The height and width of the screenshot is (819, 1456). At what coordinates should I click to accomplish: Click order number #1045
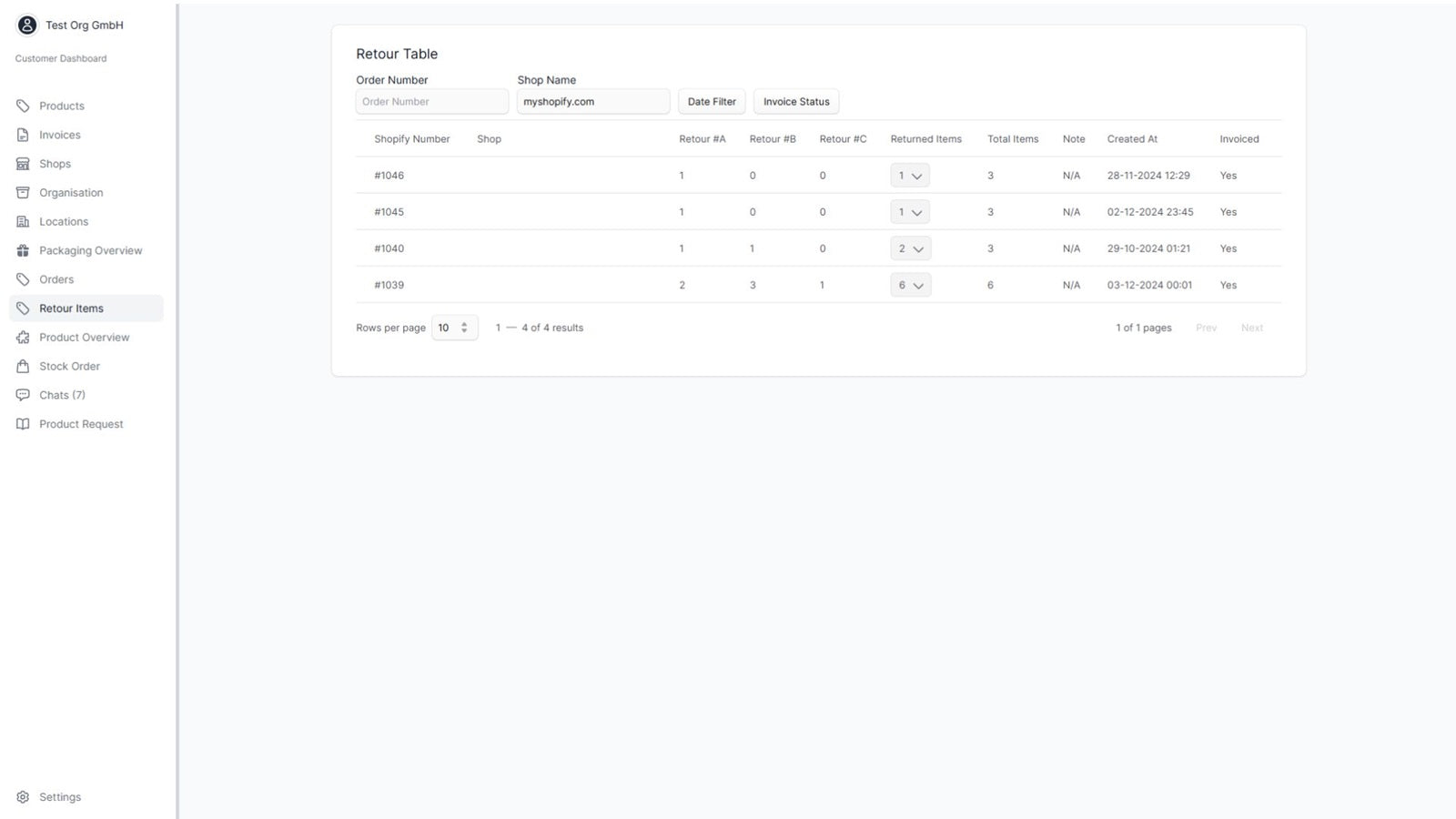coord(389,212)
